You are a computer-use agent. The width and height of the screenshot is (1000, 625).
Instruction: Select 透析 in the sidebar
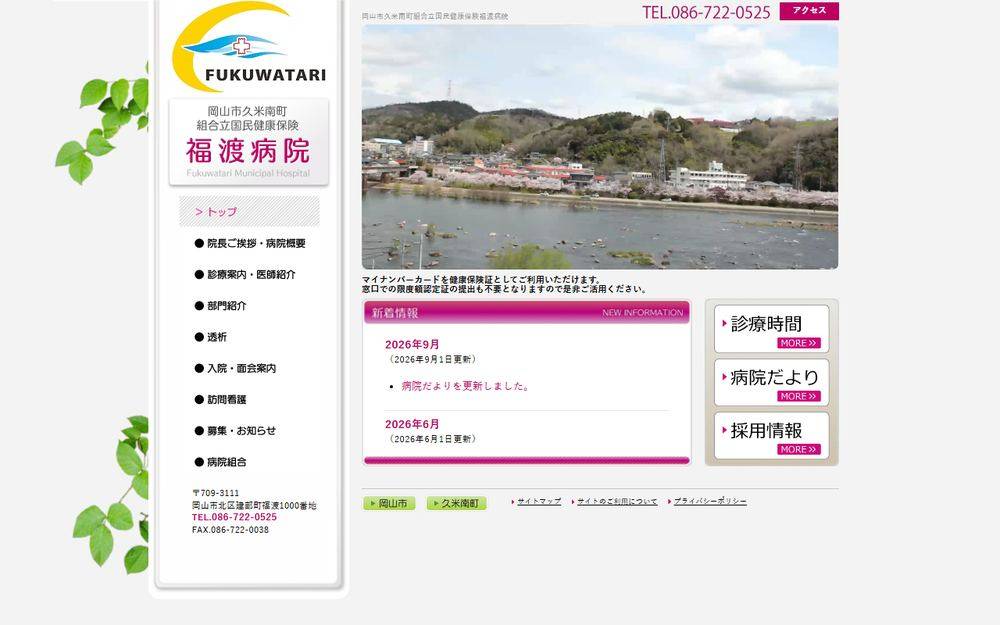[210, 337]
